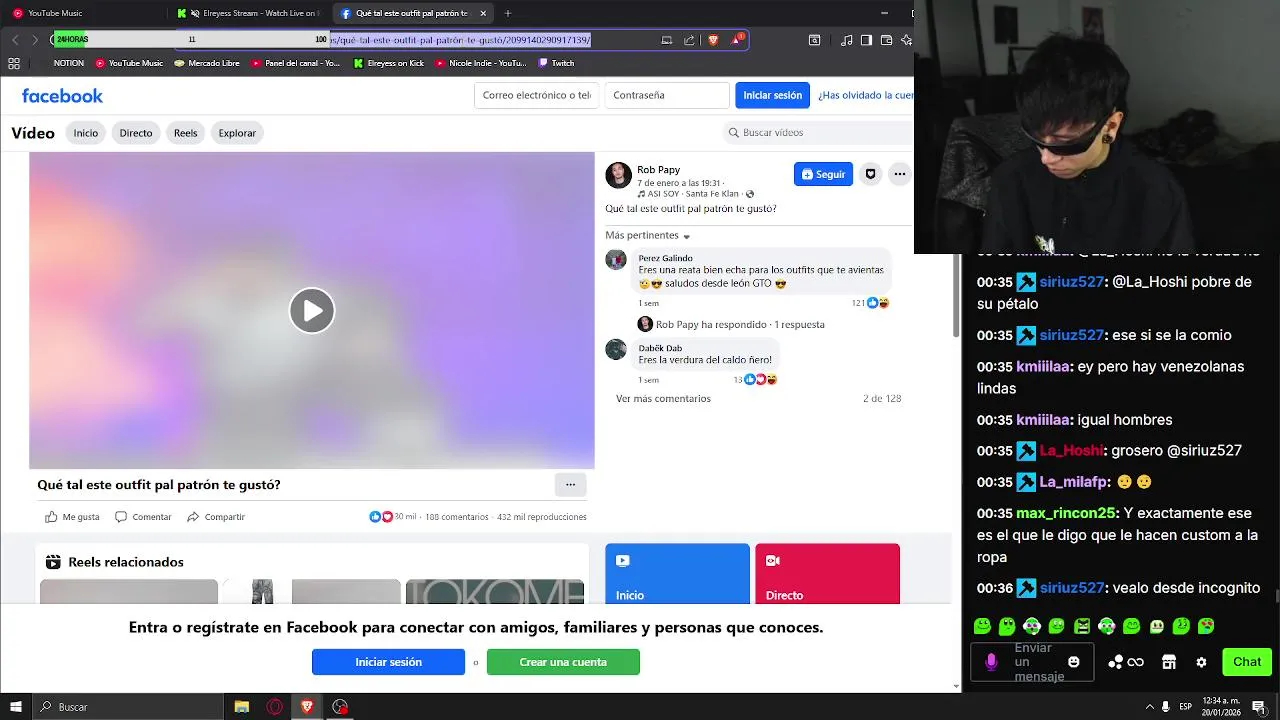Viewport: 1280px width, 720px height.
Task: Click the share page icon in address bar
Action: coord(689,40)
